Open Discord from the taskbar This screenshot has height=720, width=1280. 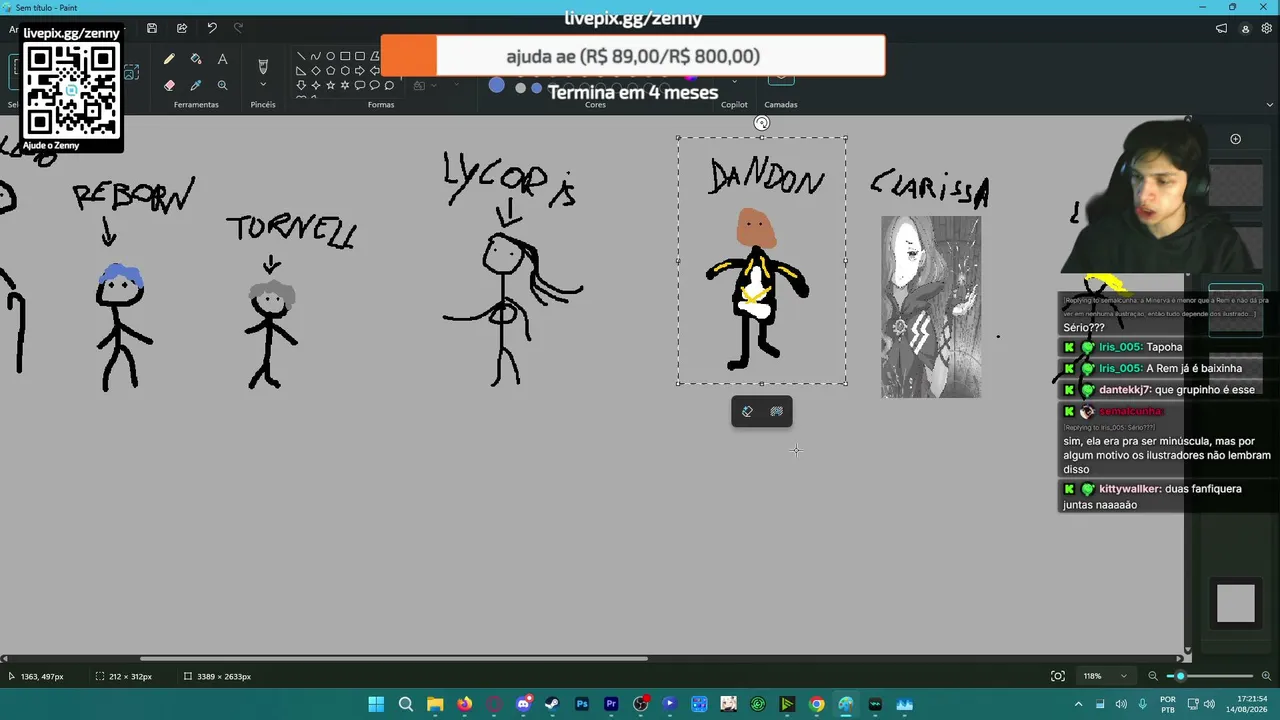(x=523, y=704)
